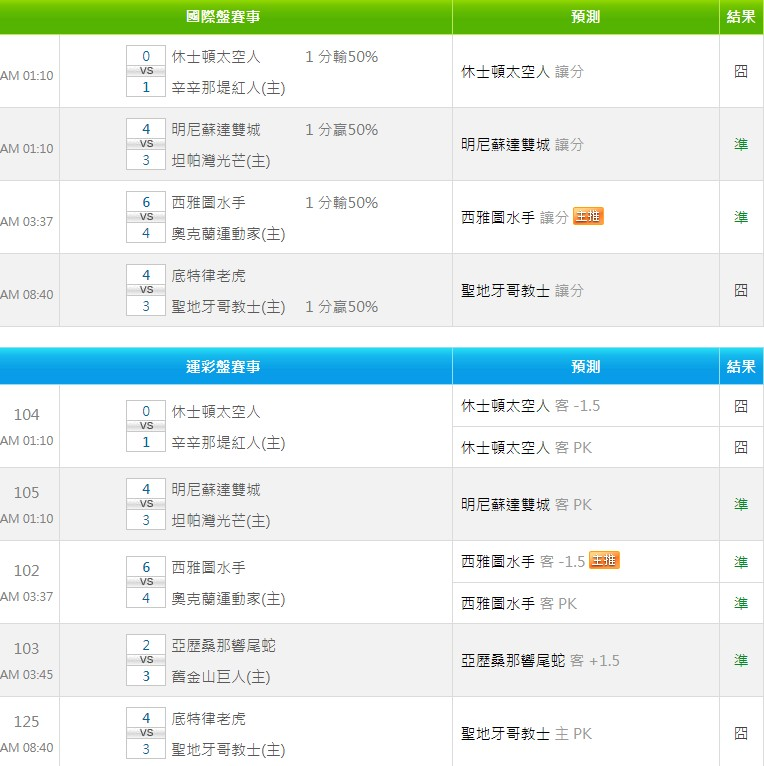Click 舊金山巨人(主) team name
Viewport: 764px width, 766px height.
tap(221, 677)
